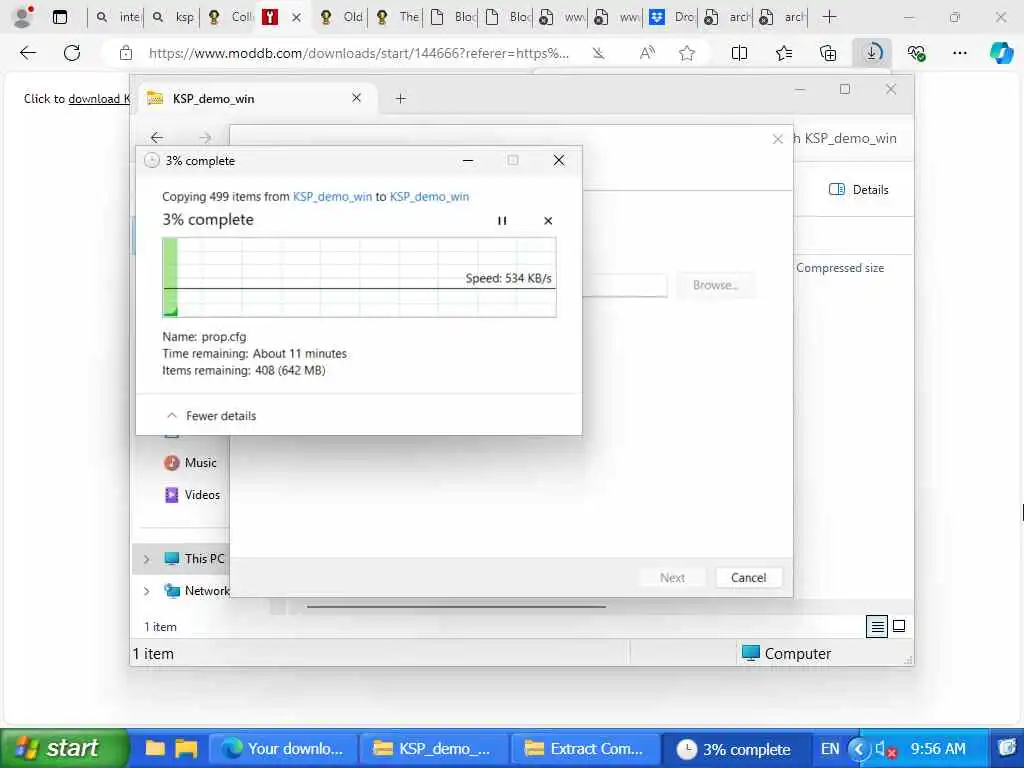Click the extraction destination path field

pyautogui.click(x=625, y=285)
